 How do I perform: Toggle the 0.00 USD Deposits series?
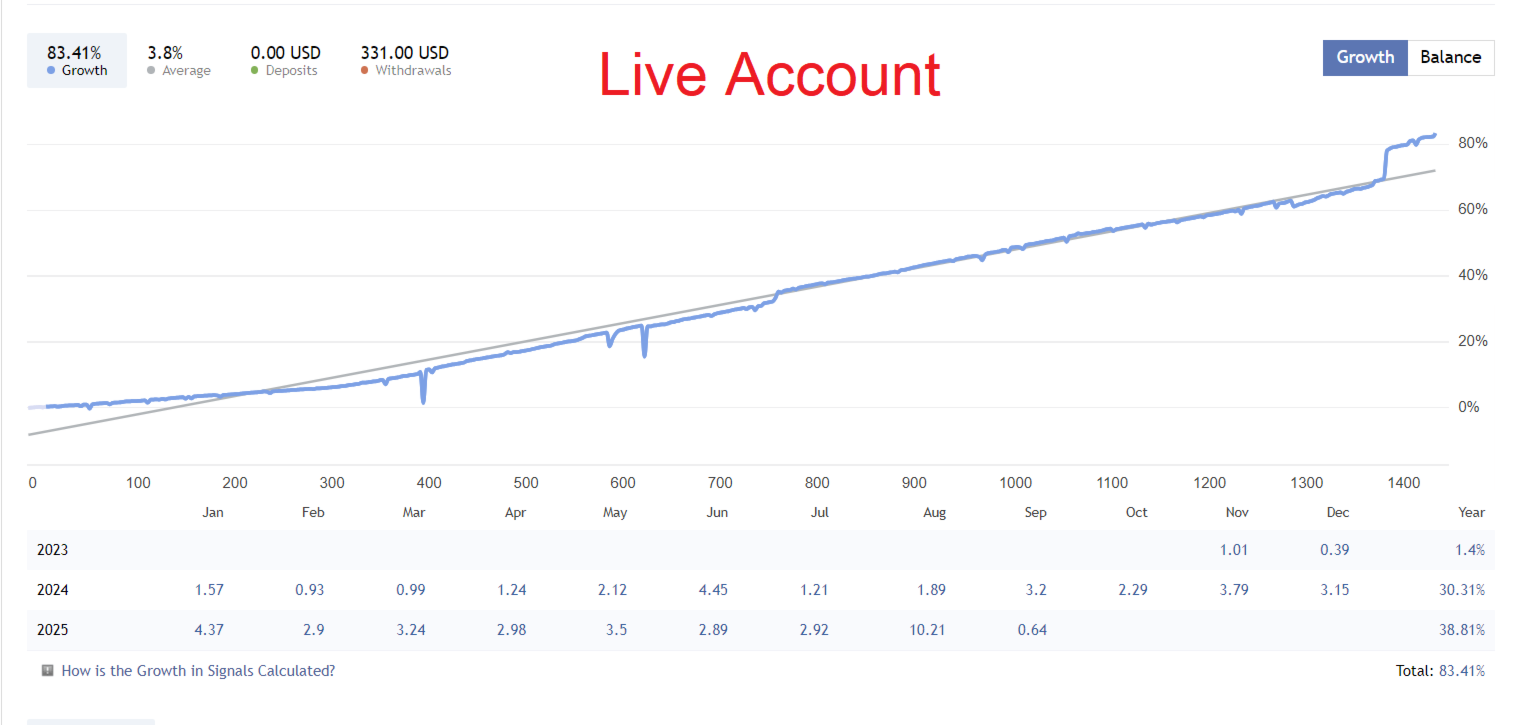point(285,61)
